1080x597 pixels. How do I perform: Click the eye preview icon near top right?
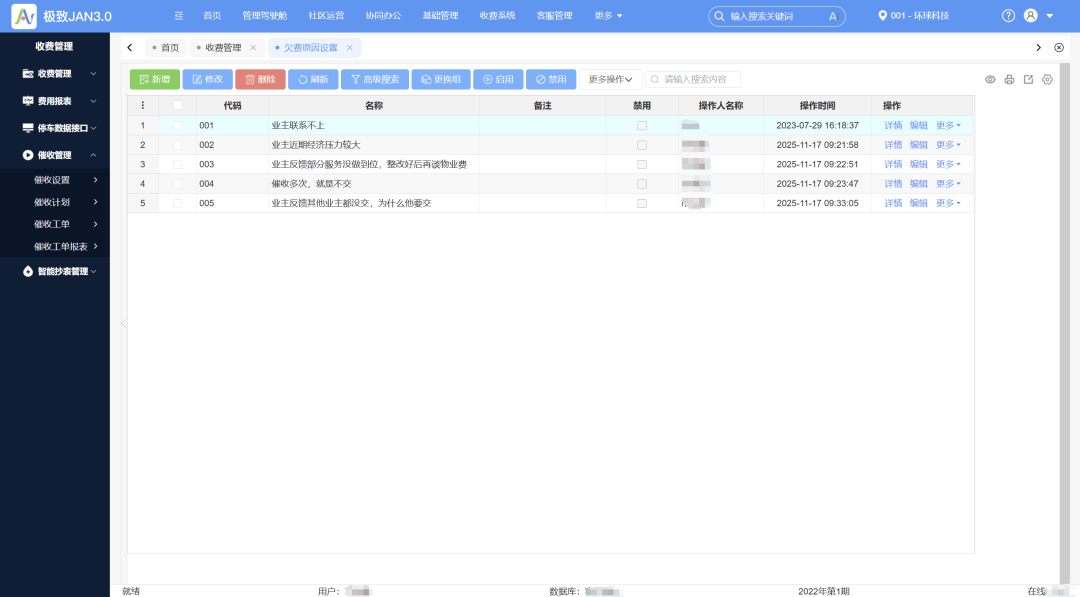pyautogui.click(x=990, y=79)
